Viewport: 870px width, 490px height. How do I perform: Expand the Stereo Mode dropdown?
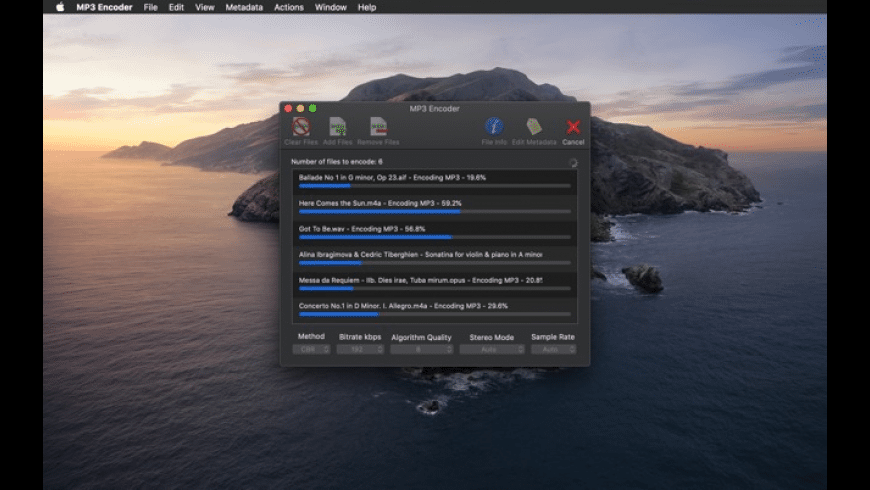[x=492, y=349]
